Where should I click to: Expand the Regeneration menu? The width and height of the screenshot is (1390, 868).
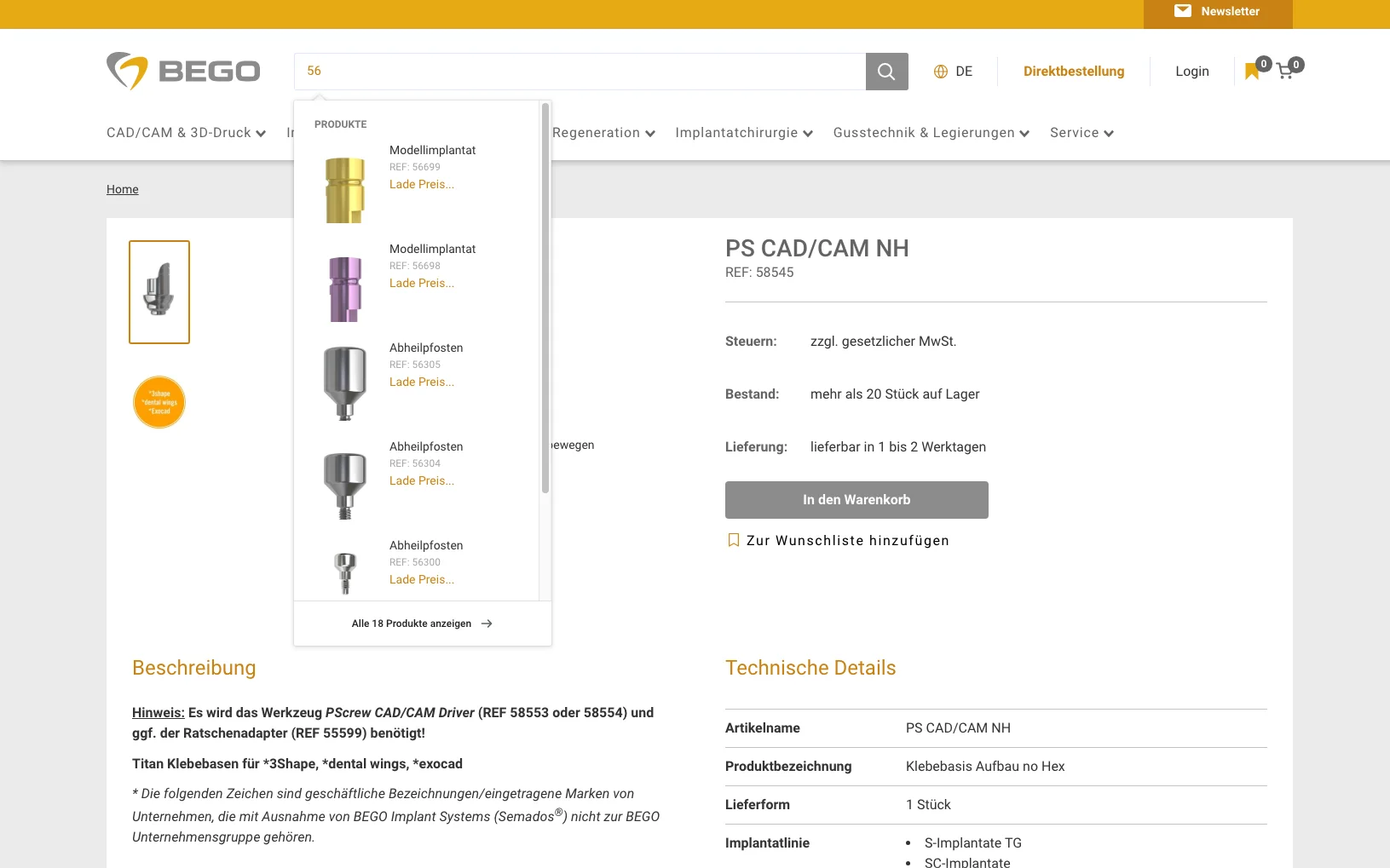click(603, 133)
